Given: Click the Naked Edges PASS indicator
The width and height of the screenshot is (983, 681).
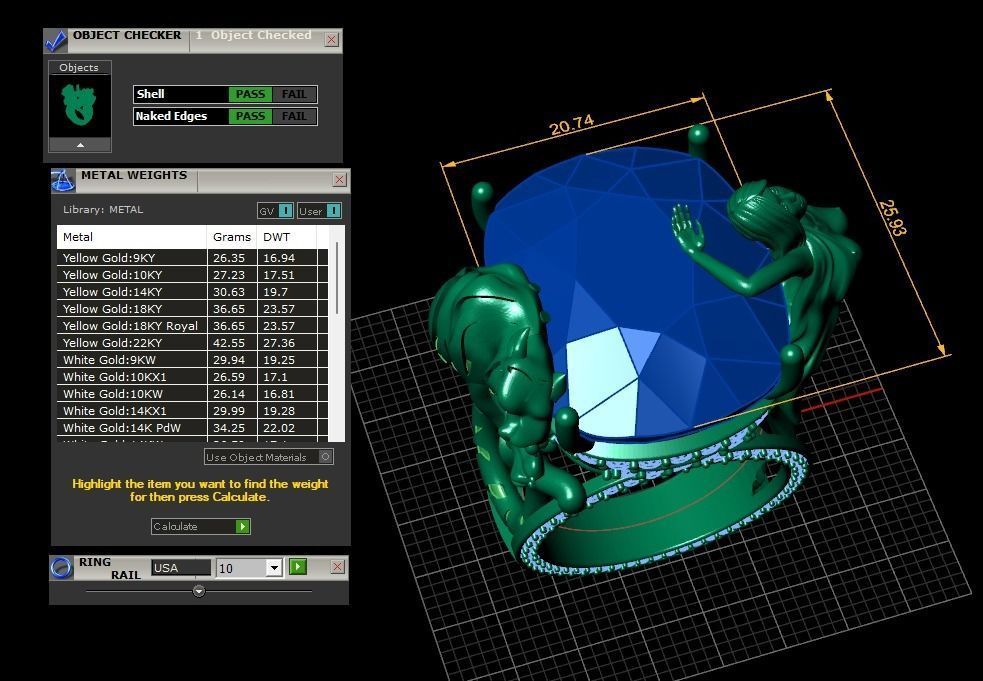Looking at the screenshot, I should pos(250,116).
